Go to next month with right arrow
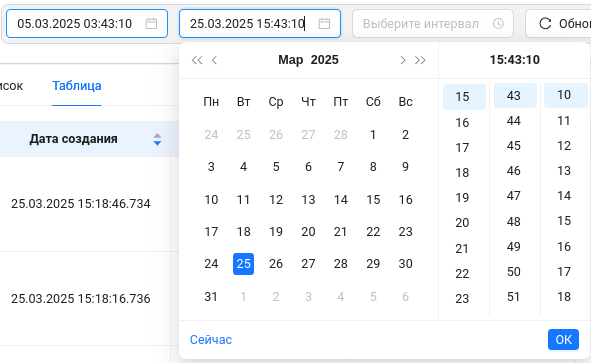This screenshot has width=591, height=363. click(403, 60)
